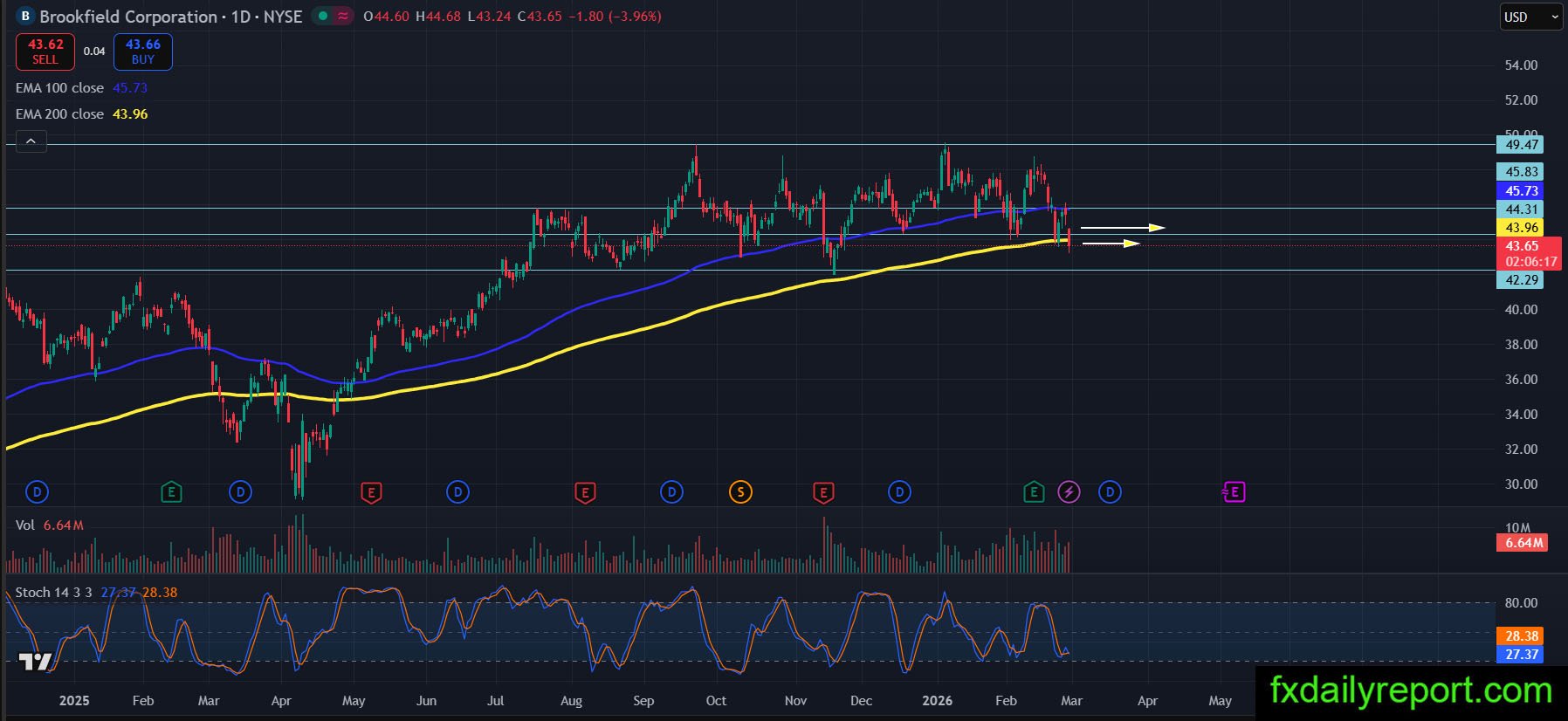The image size is (1568, 721).
Task: Click the 2026 label on time axis
Action: (938, 701)
